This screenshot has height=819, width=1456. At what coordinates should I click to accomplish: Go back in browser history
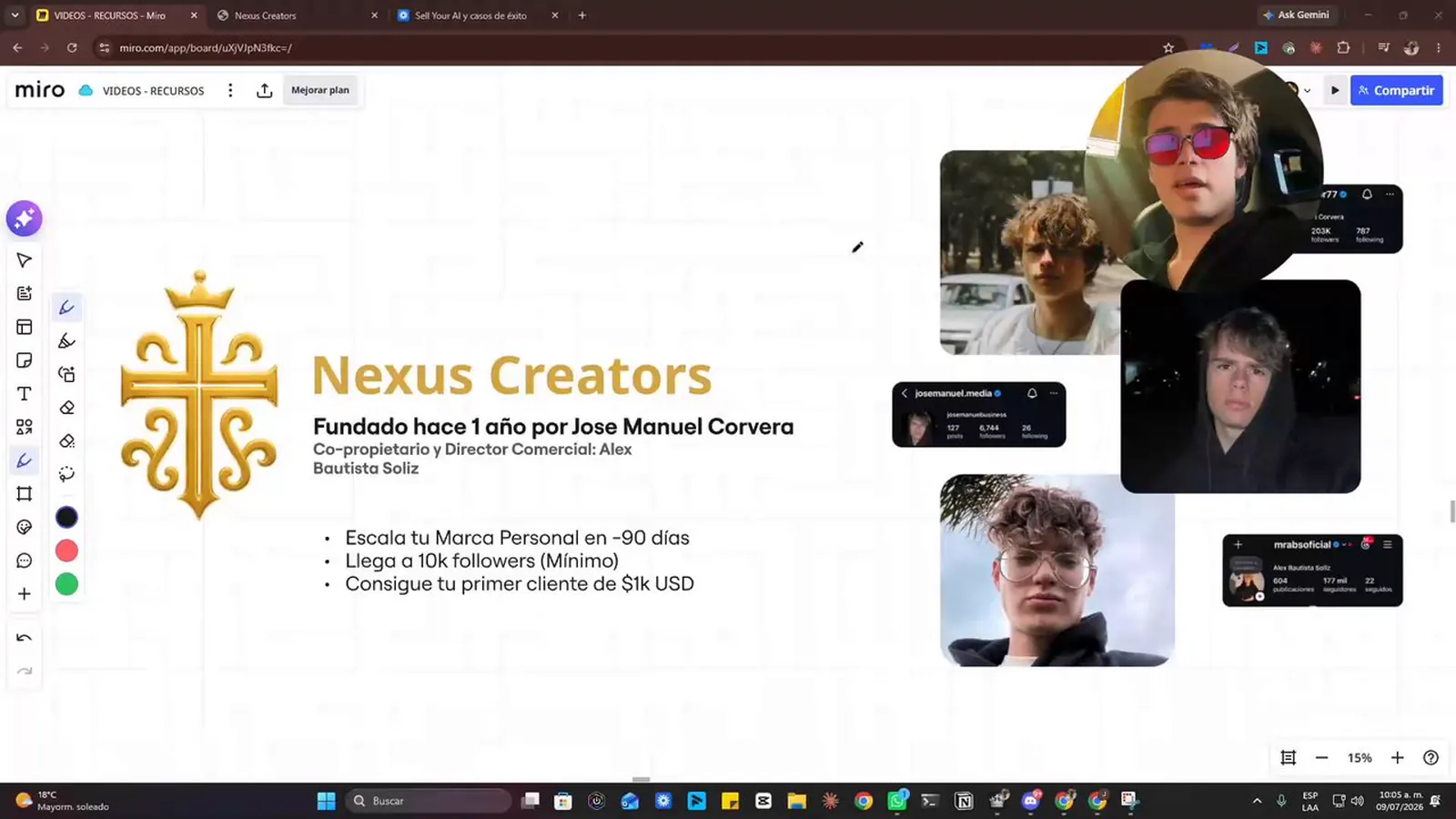point(17,47)
